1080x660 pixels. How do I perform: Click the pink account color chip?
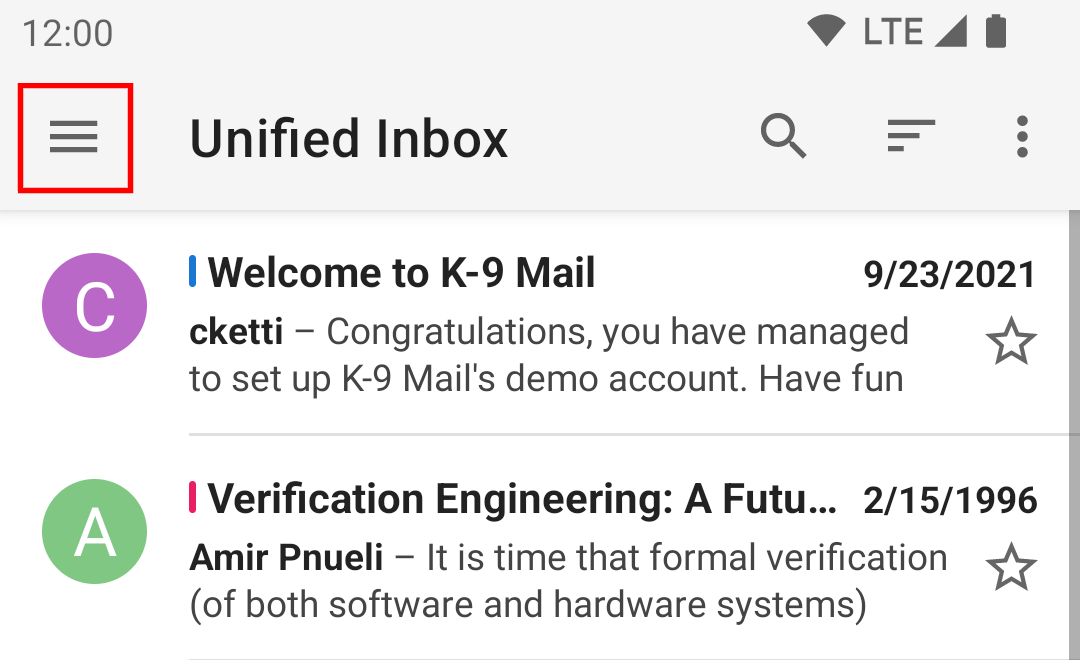193,497
